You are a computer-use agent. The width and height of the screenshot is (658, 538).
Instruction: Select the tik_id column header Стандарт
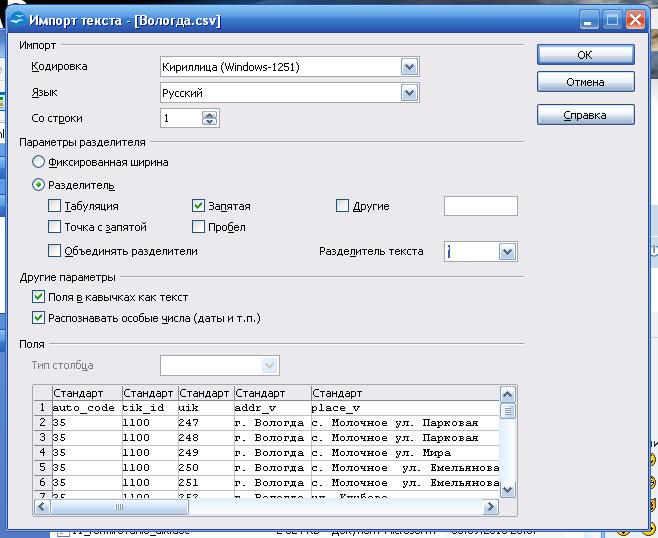[150, 393]
